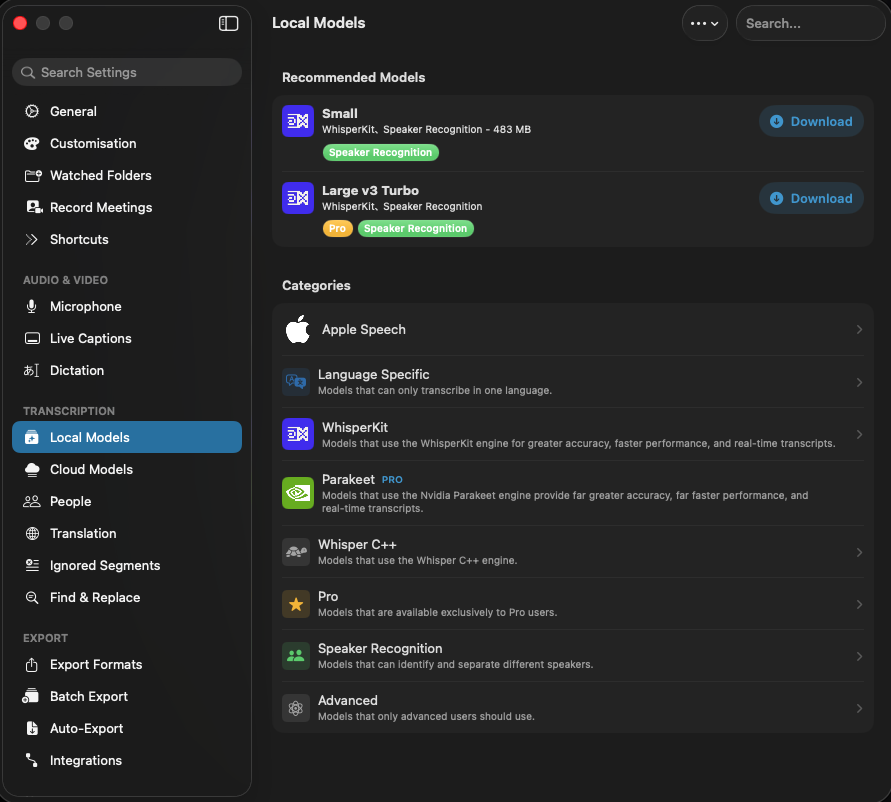The height and width of the screenshot is (802, 891).
Task: Select Local Models in sidebar
Action: 127,437
